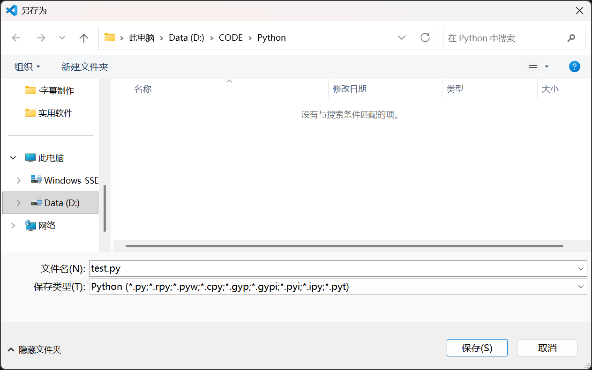Select Windows SSD drive in sidebar

point(64,180)
